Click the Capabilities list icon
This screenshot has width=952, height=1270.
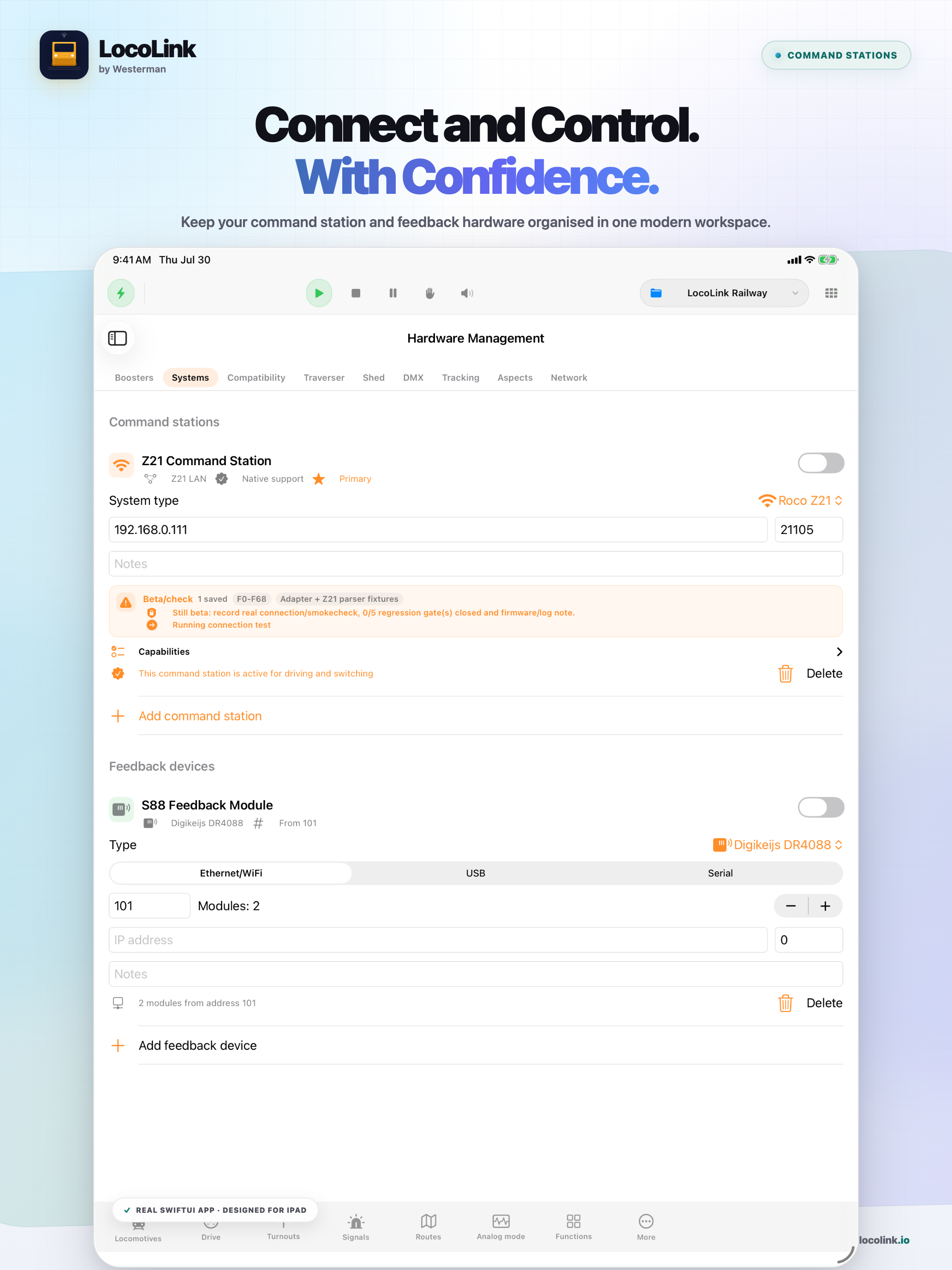pos(118,652)
